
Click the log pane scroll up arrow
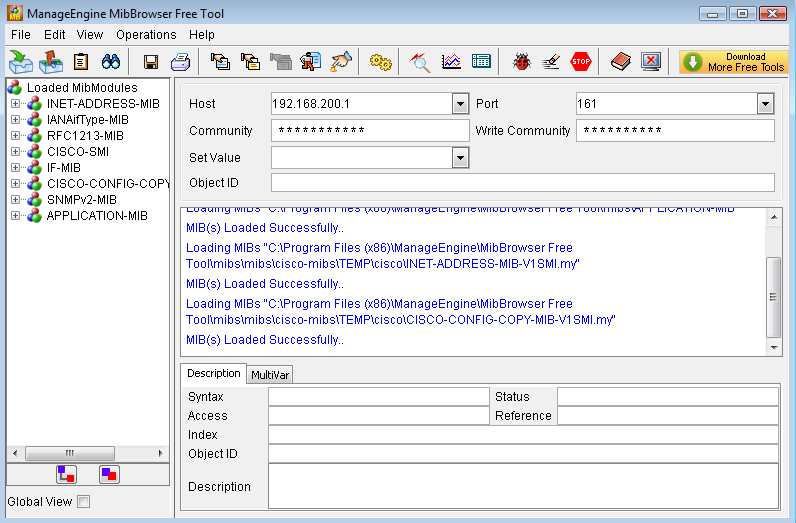774,217
